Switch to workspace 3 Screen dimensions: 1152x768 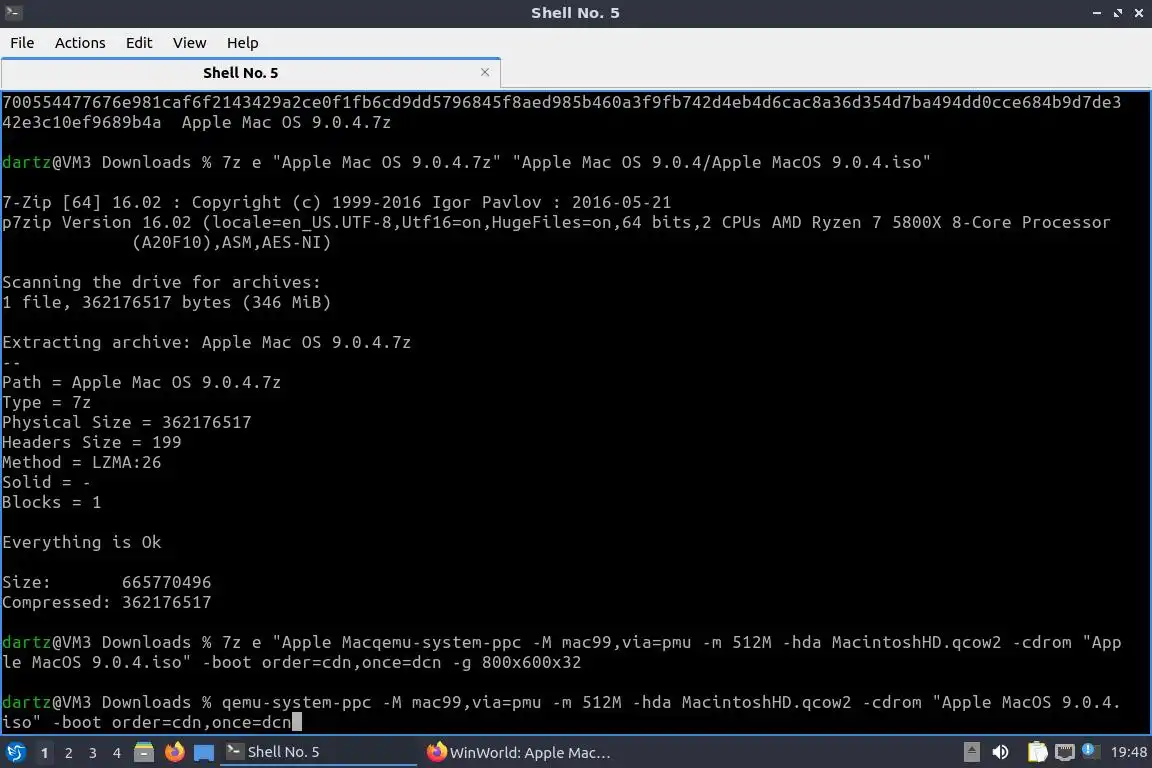coord(93,753)
